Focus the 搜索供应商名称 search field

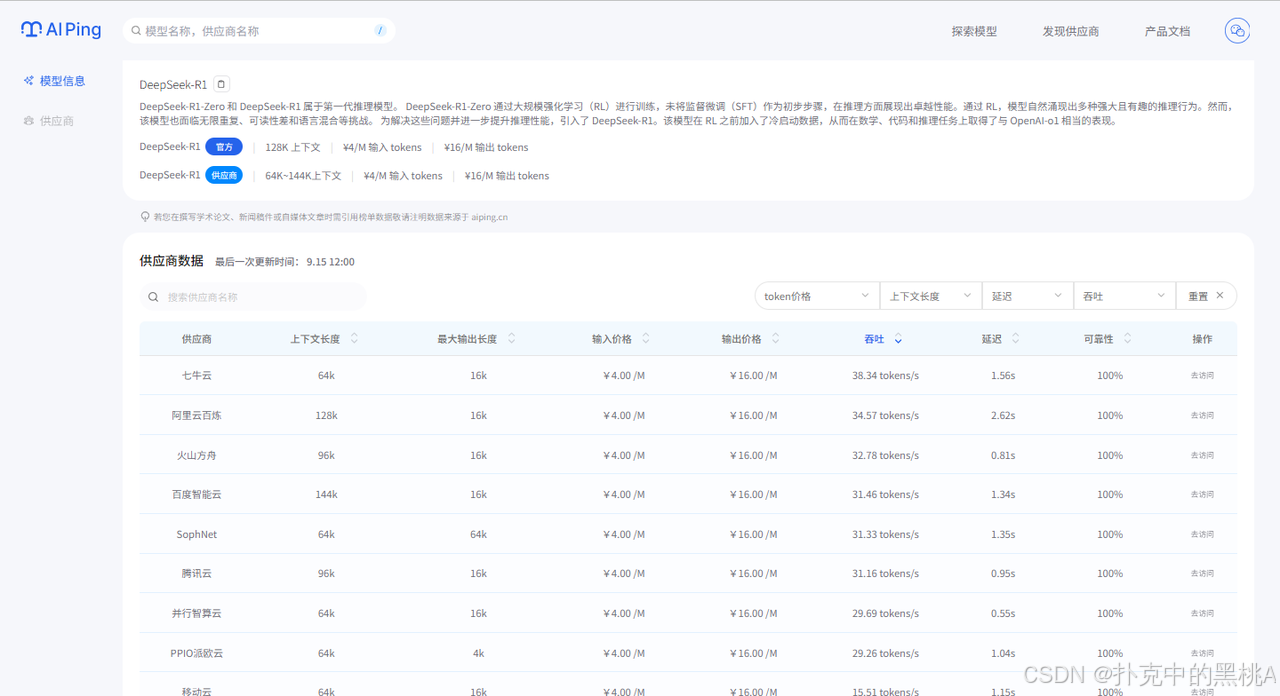(x=253, y=297)
